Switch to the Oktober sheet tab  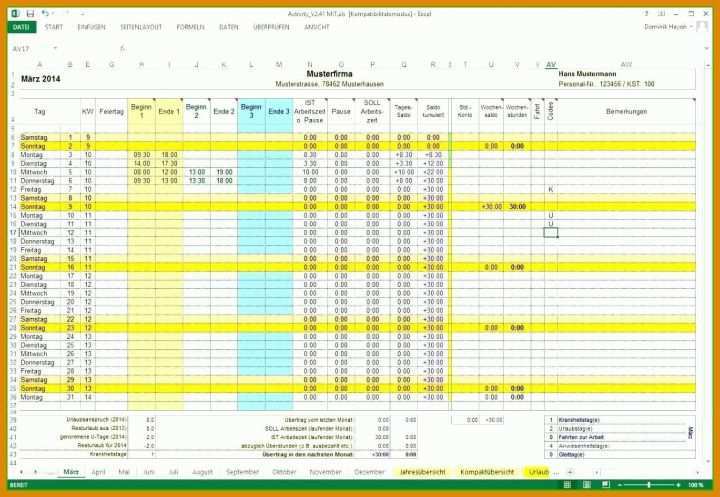coord(284,472)
